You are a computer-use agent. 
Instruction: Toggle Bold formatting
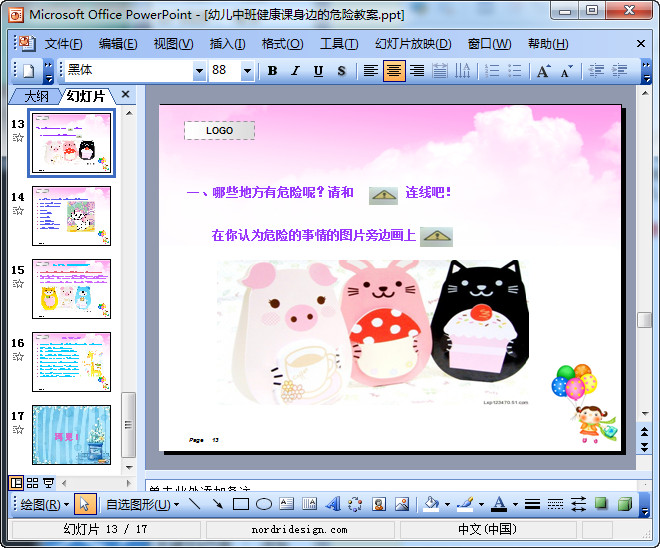tap(272, 71)
